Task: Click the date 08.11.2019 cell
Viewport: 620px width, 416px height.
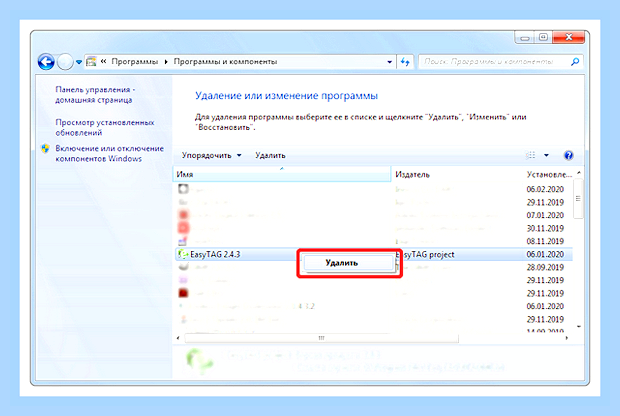Action: click(x=545, y=241)
